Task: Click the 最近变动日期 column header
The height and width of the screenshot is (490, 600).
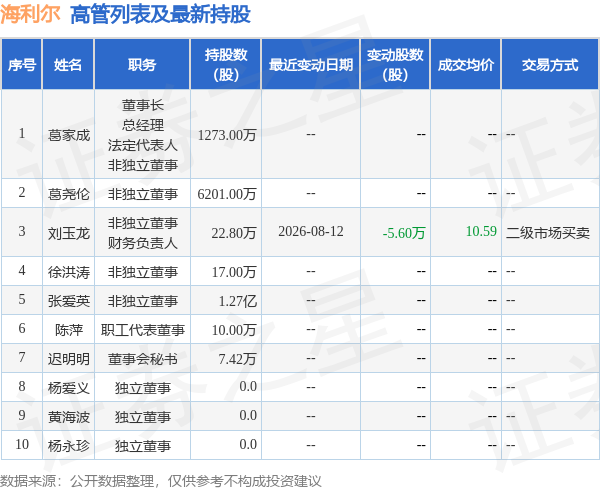Action: pos(311,64)
